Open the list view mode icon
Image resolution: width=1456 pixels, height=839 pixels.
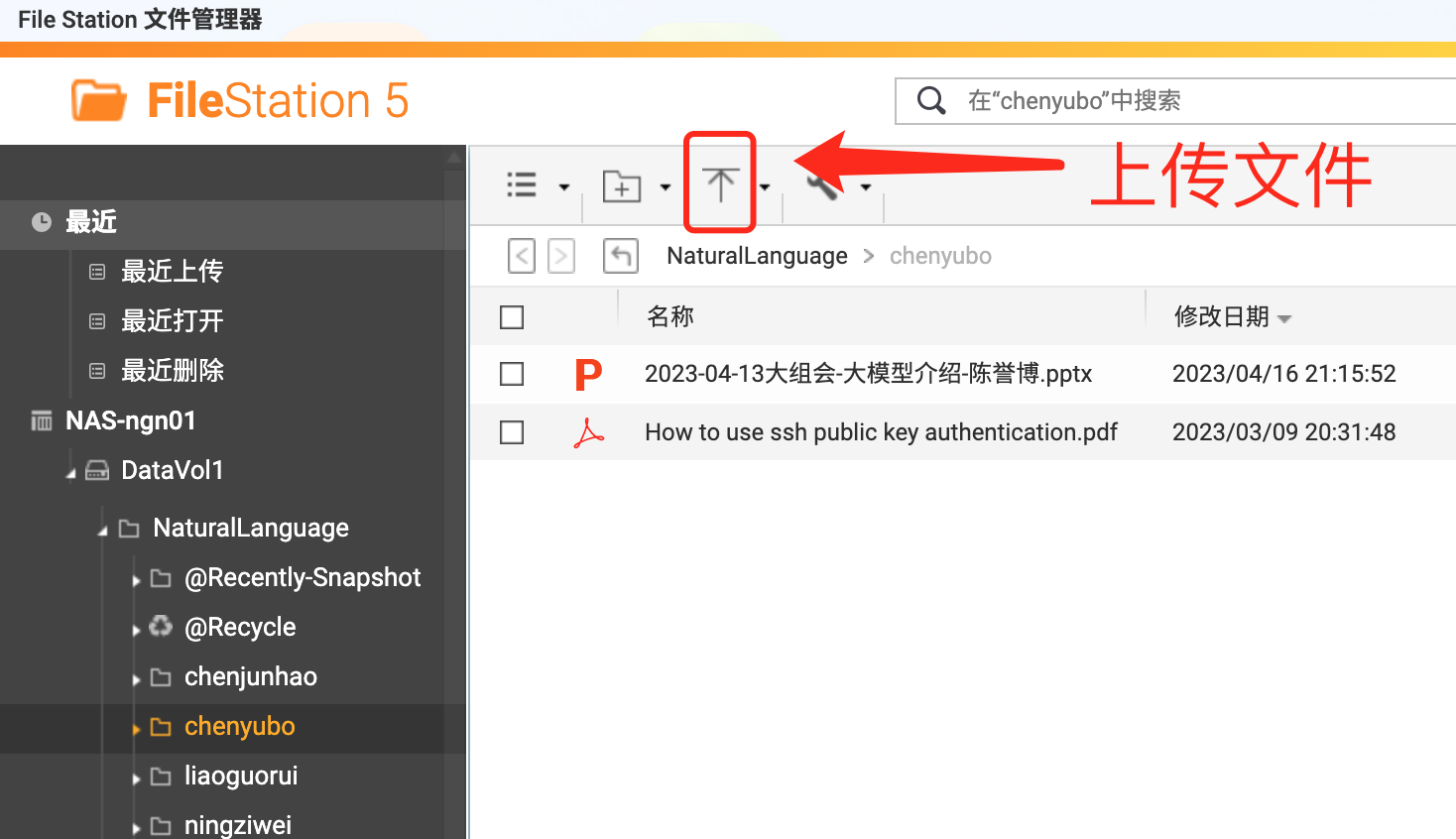[x=522, y=185]
